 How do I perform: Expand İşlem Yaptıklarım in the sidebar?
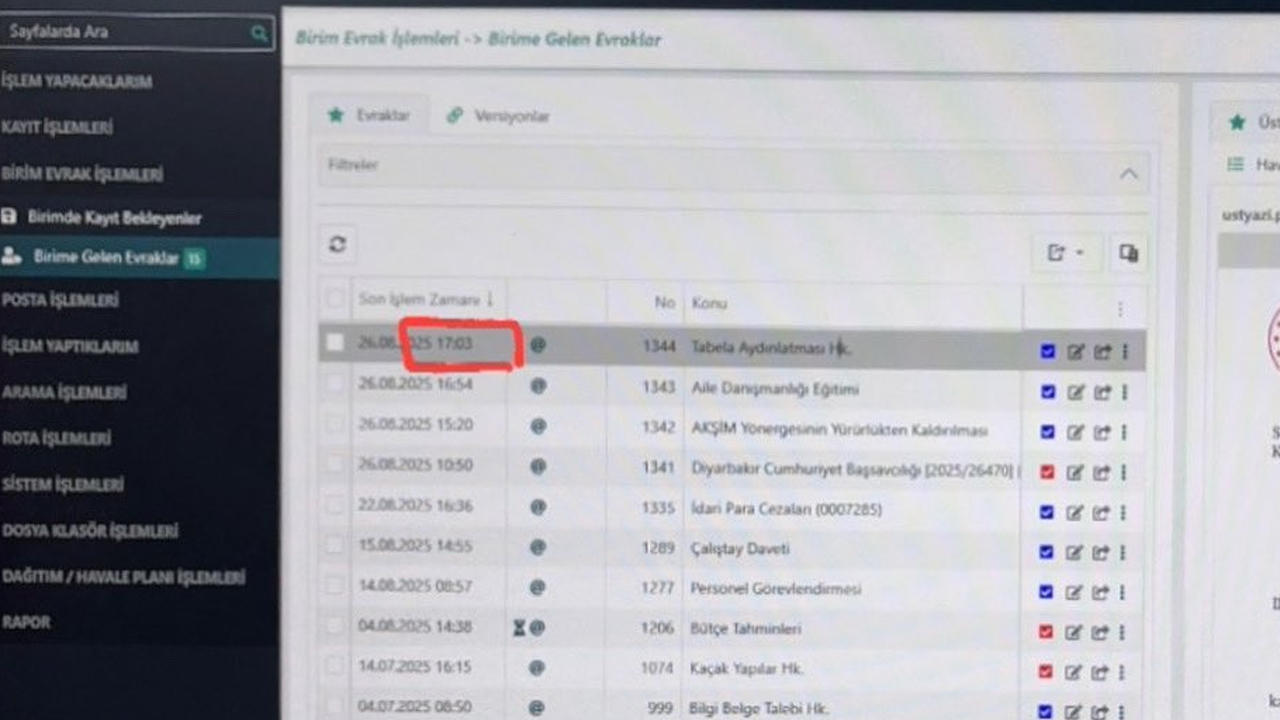(x=70, y=346)
